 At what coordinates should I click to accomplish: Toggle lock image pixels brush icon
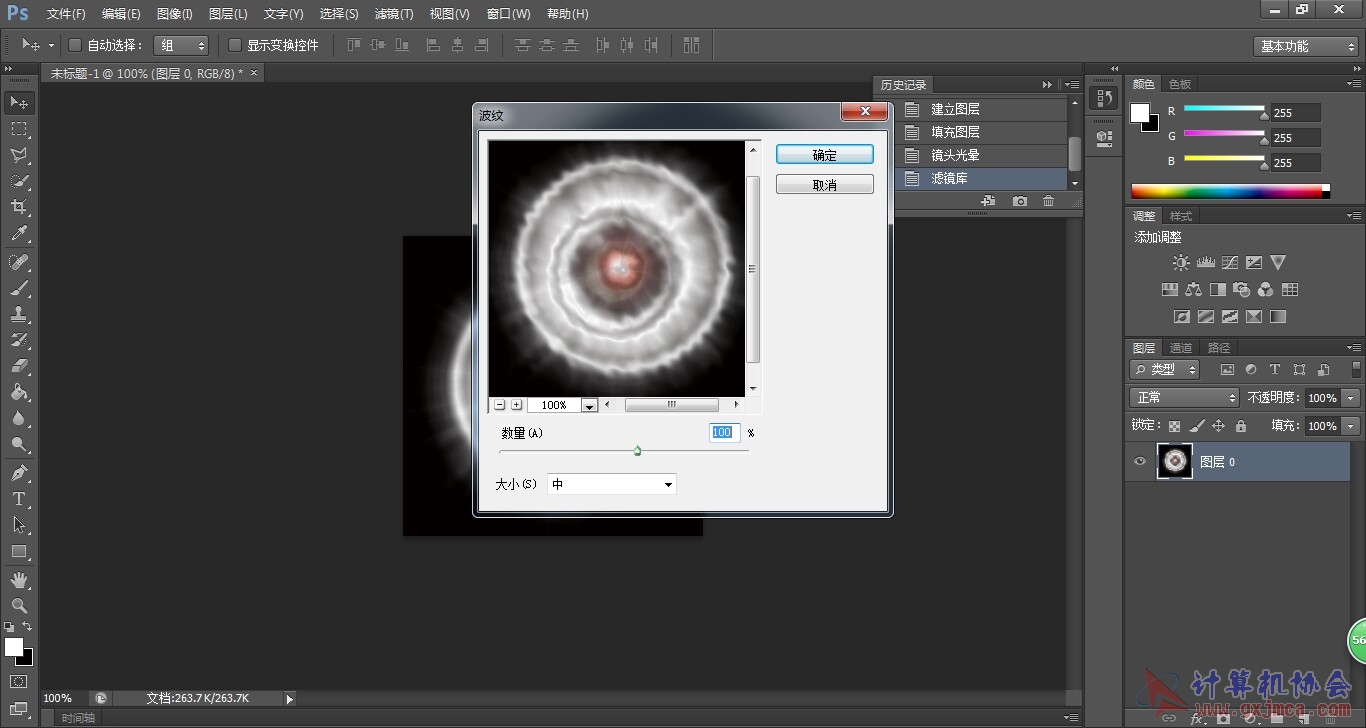(x=1197, y=426)
